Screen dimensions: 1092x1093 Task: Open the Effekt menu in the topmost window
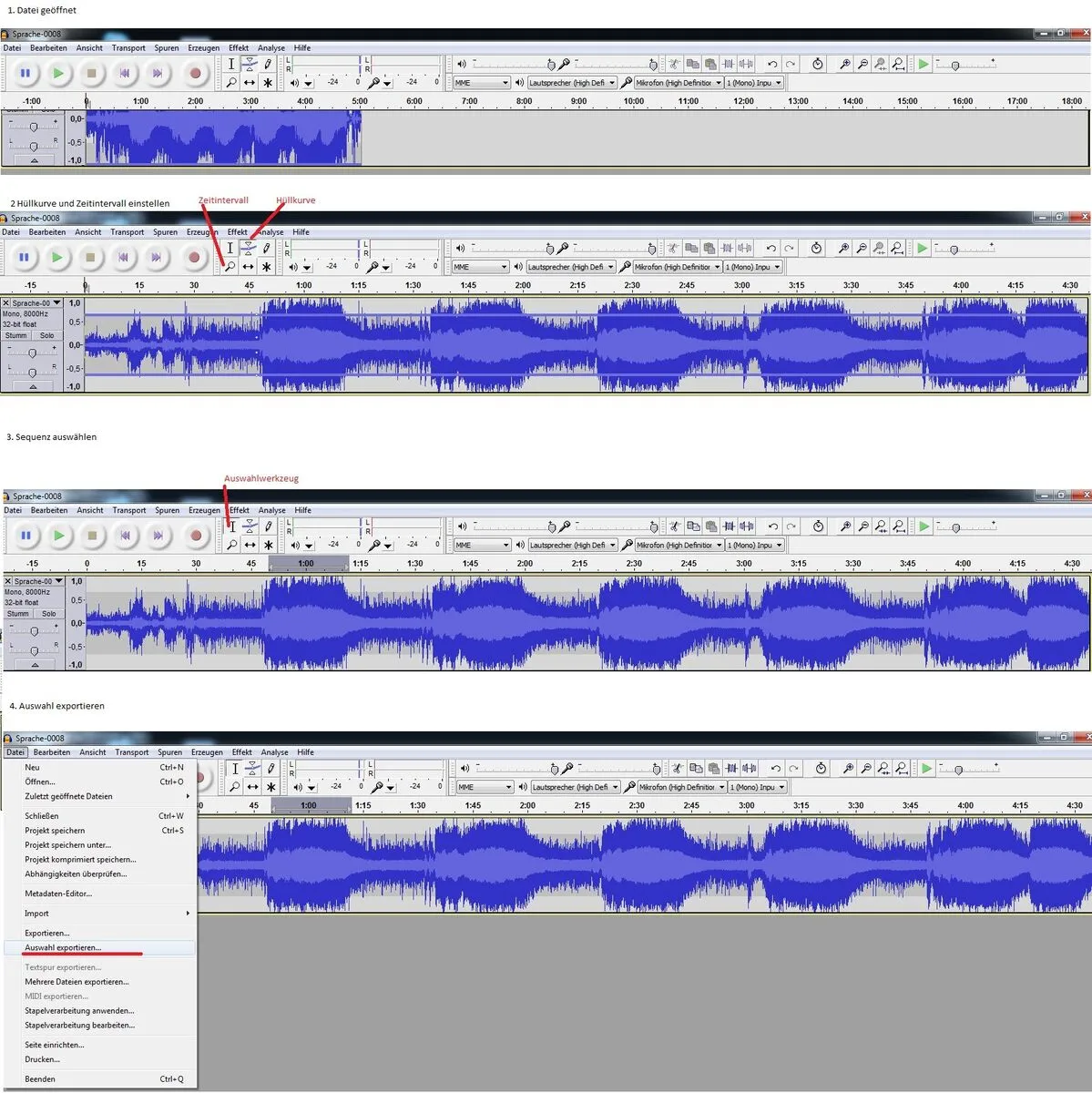tap(239, 48)
